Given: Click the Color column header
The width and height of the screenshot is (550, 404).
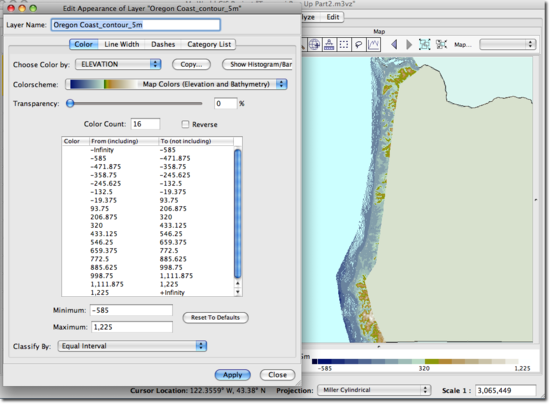Looking at the screenshot, I should click(75, 141).
